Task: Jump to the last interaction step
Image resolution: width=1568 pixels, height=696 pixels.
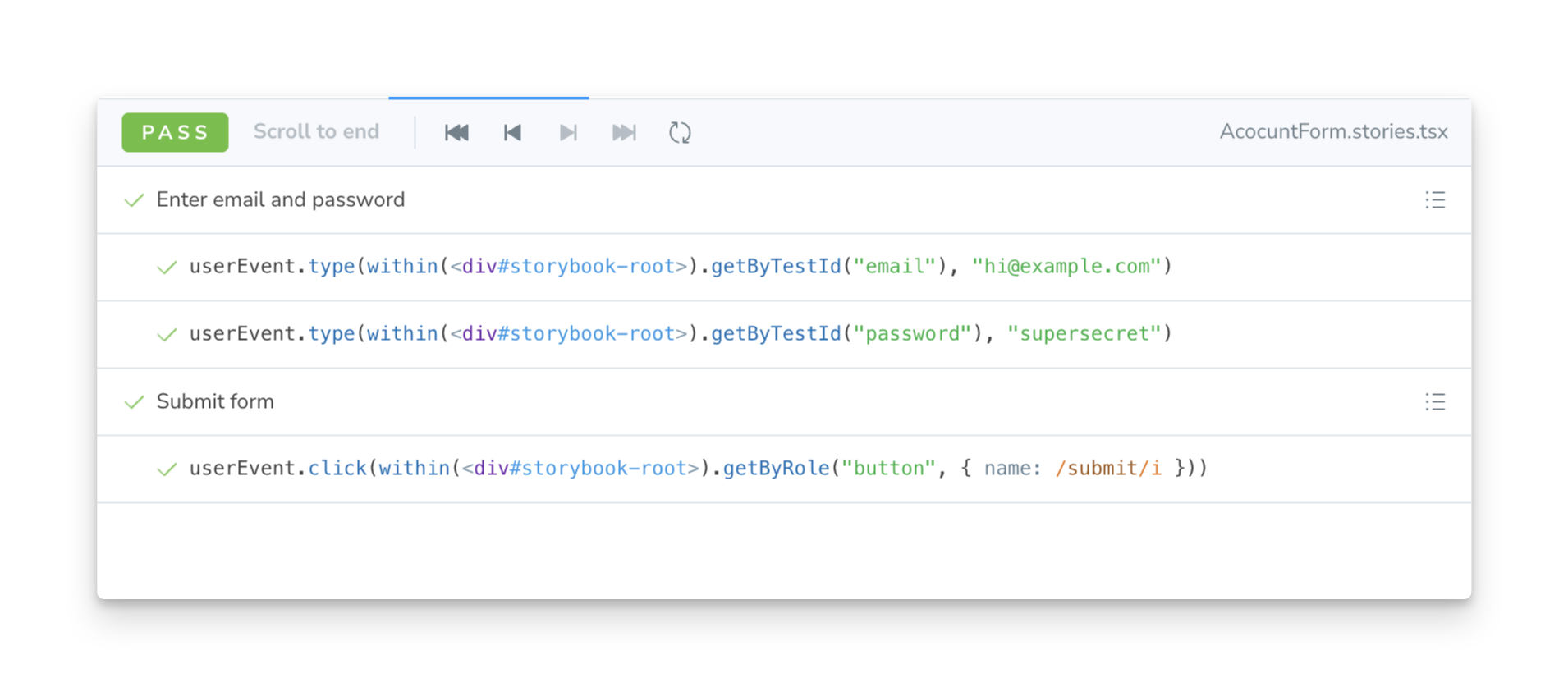Action: point(624,132)
